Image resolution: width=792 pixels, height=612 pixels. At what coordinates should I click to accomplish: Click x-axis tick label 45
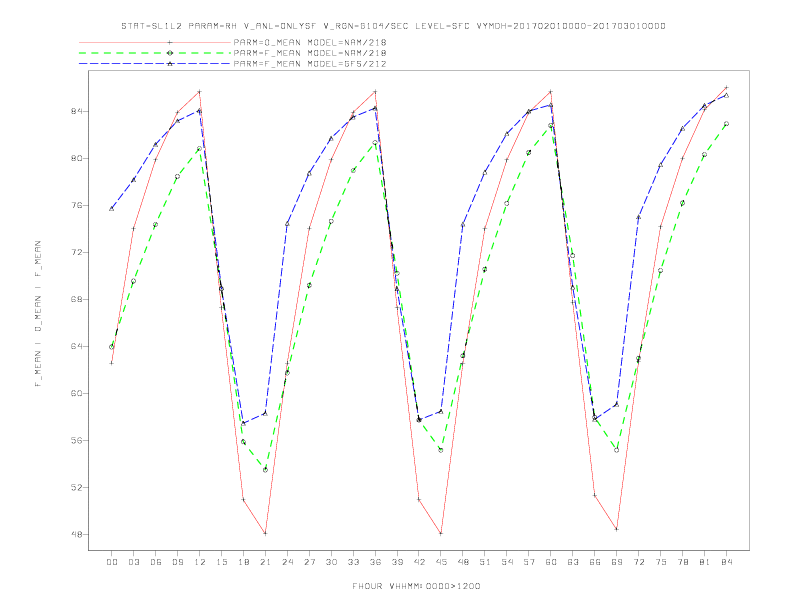pos(441,562)
